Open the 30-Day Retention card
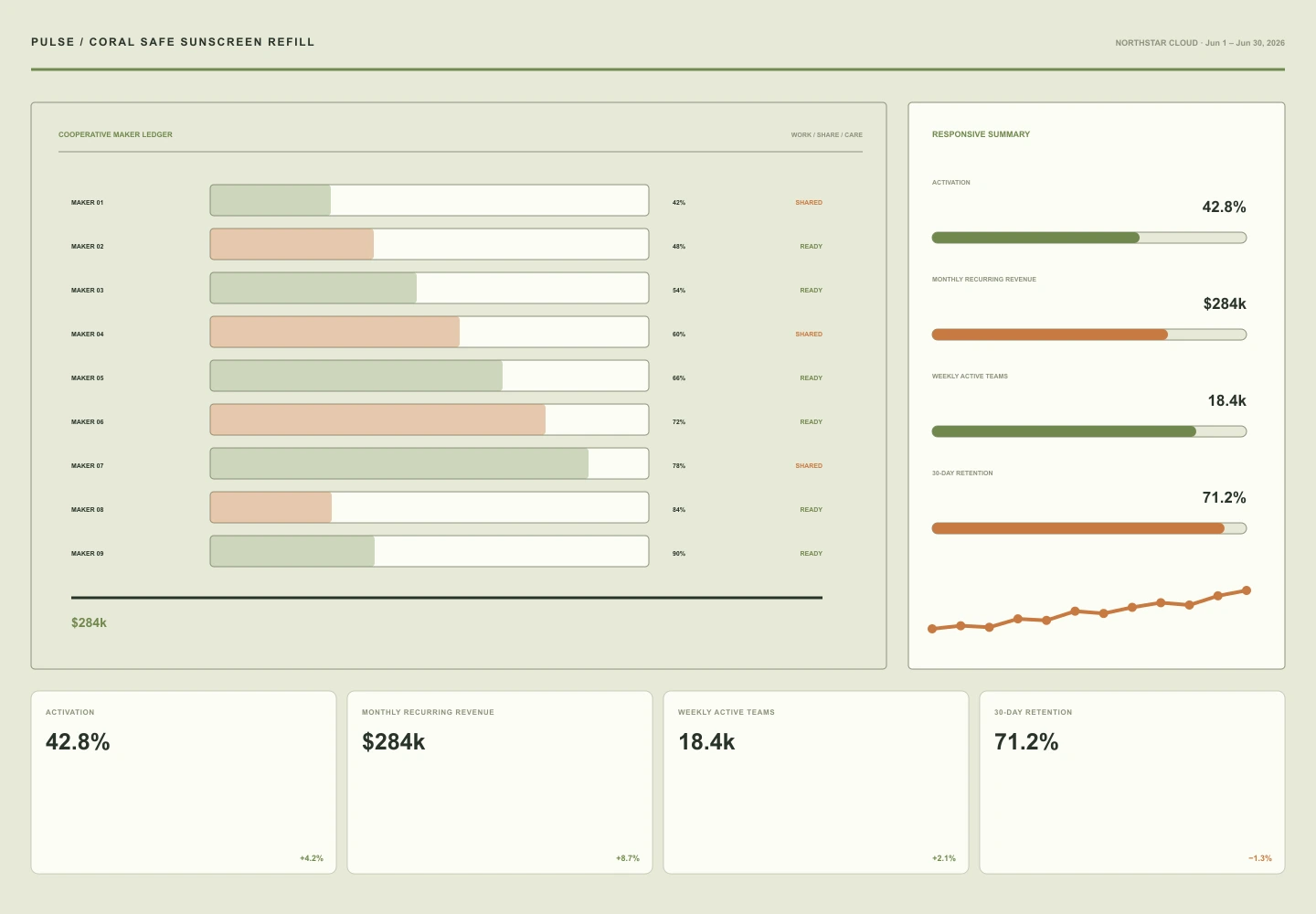 click(x=1132, y=782)
